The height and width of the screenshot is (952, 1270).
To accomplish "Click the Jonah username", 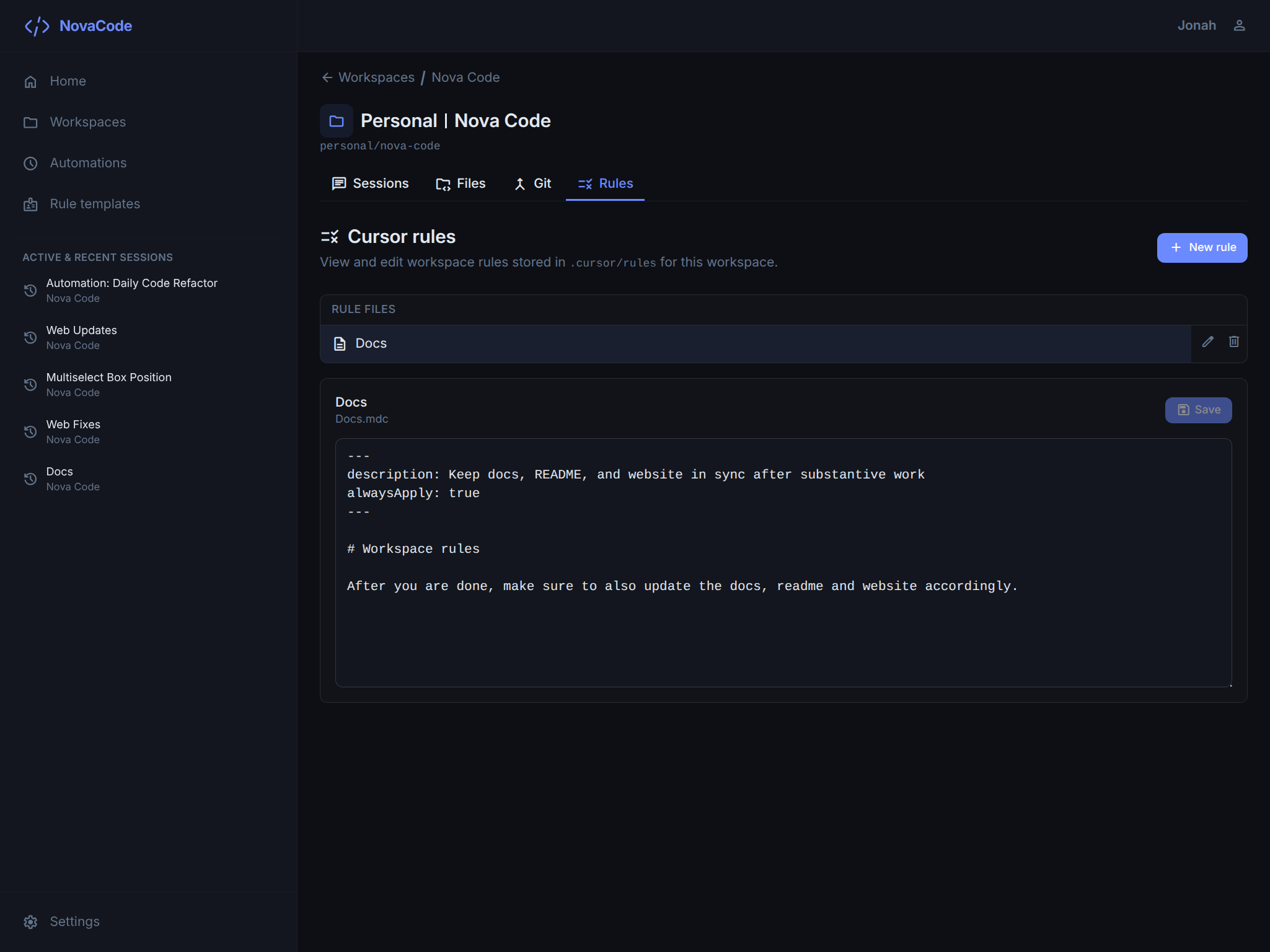I will coord(1196,25).
